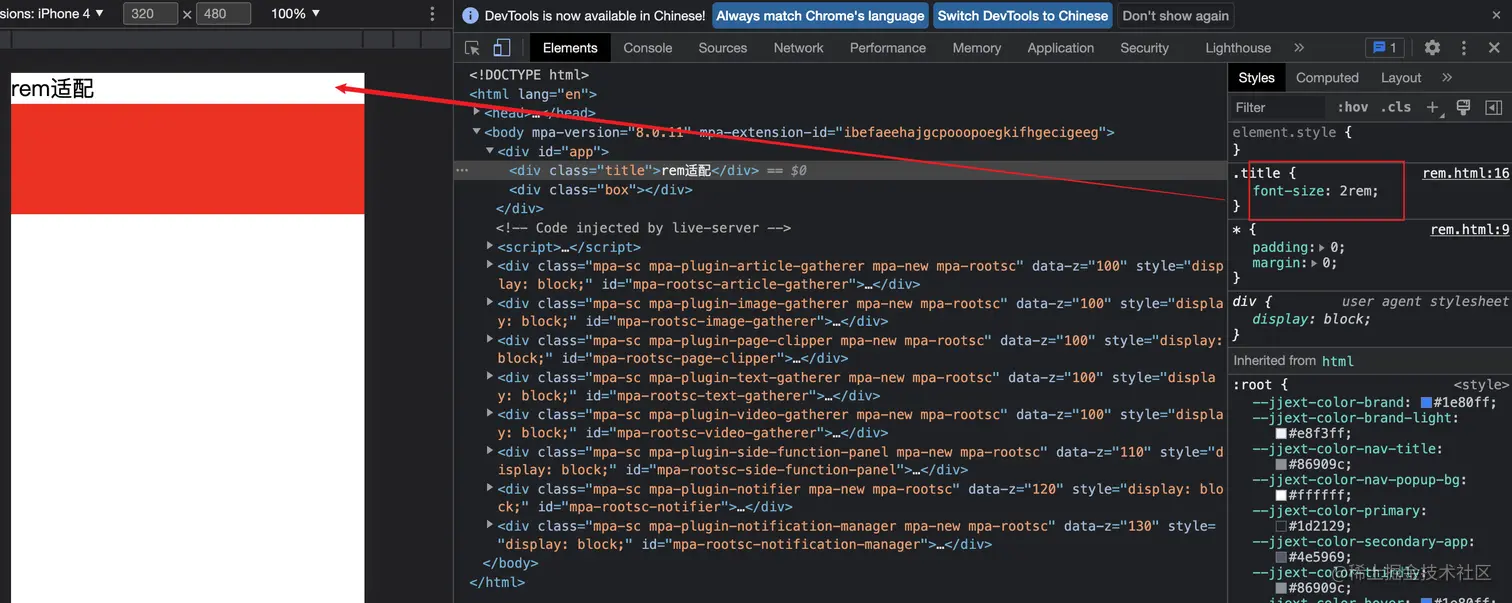Show more main DevTools tabs chevron

[x=1299, y=48]
